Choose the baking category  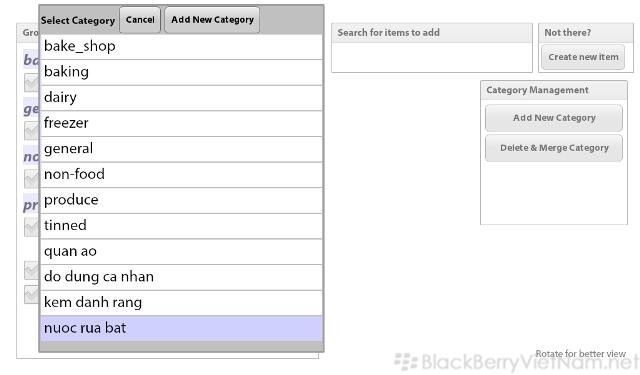[x=181, y=72]
